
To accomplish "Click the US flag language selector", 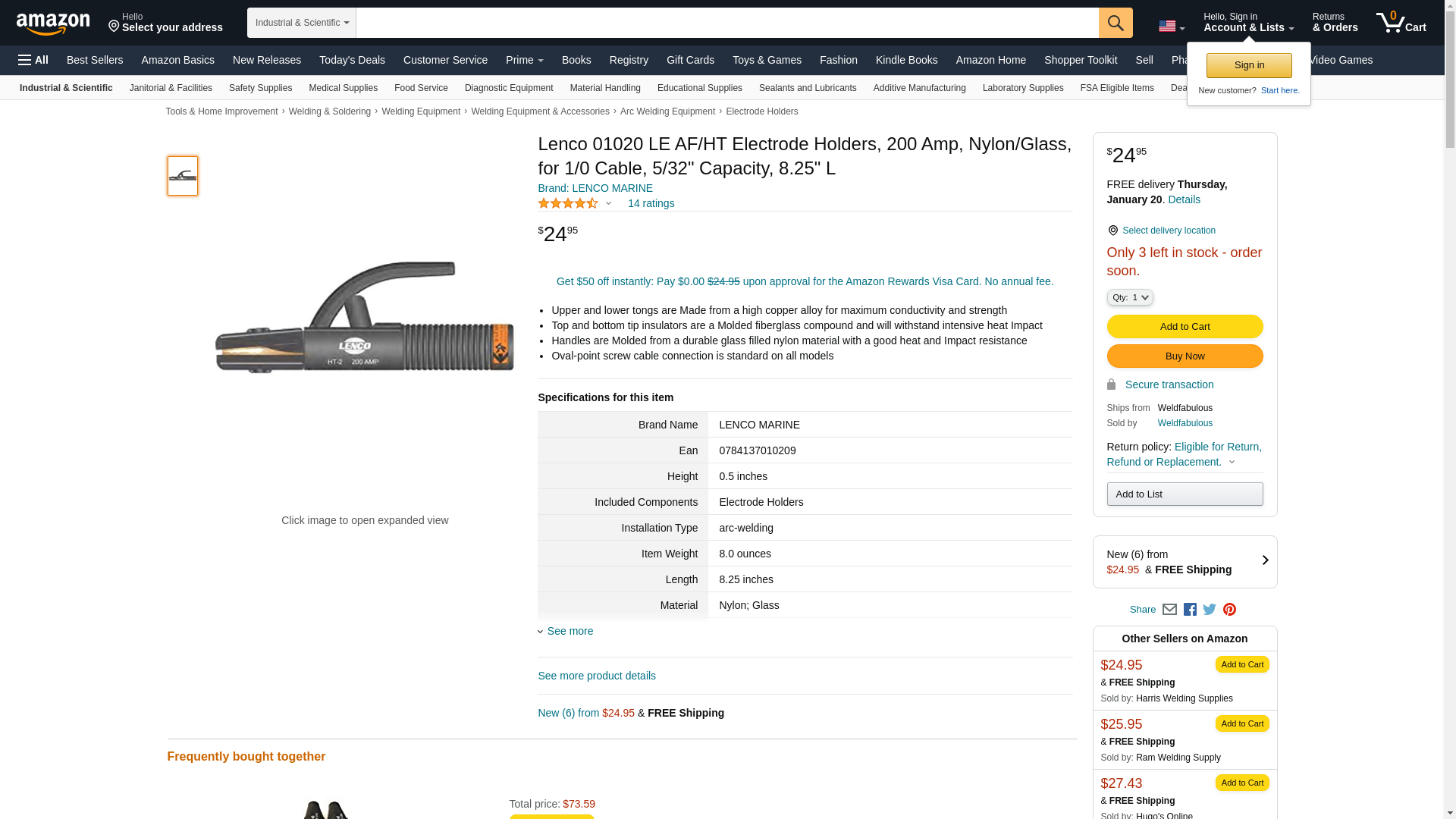I will click(x=1171, y=27).
